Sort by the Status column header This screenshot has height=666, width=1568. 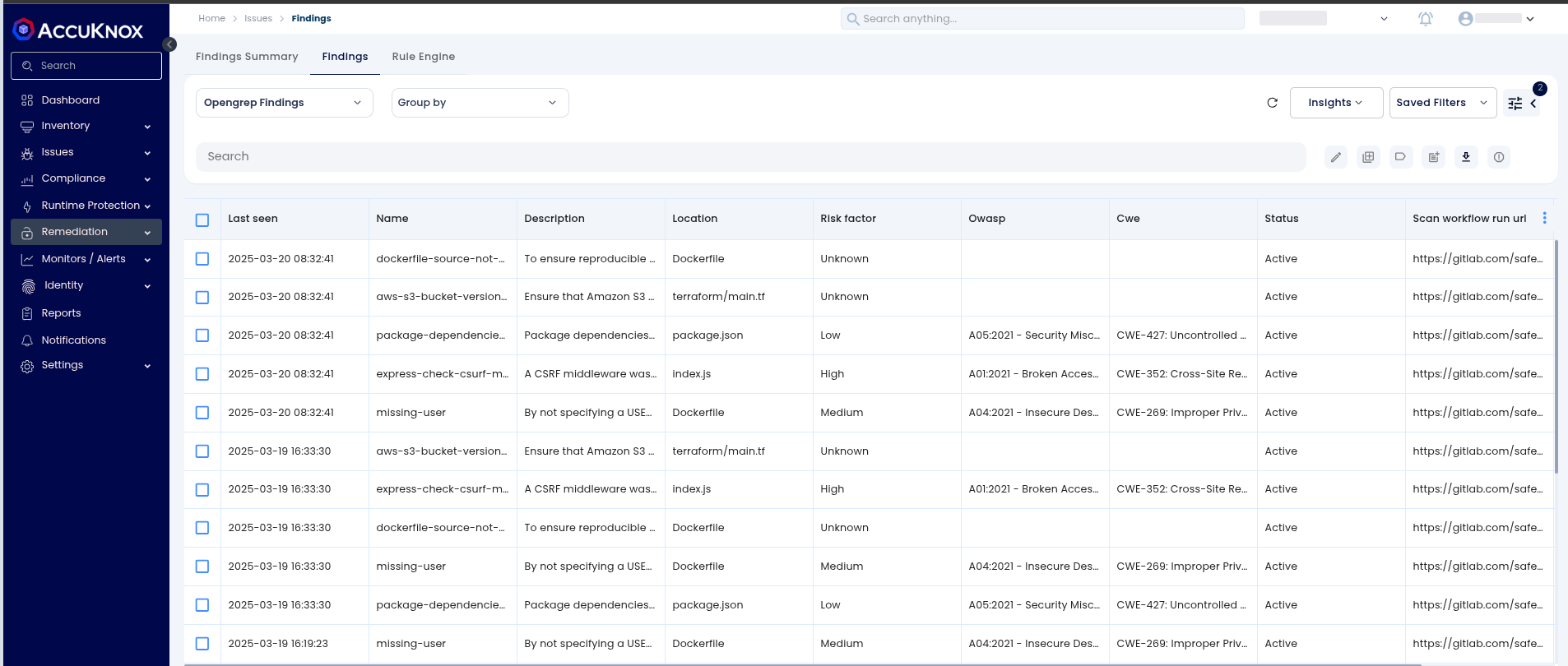point(1282,219)
